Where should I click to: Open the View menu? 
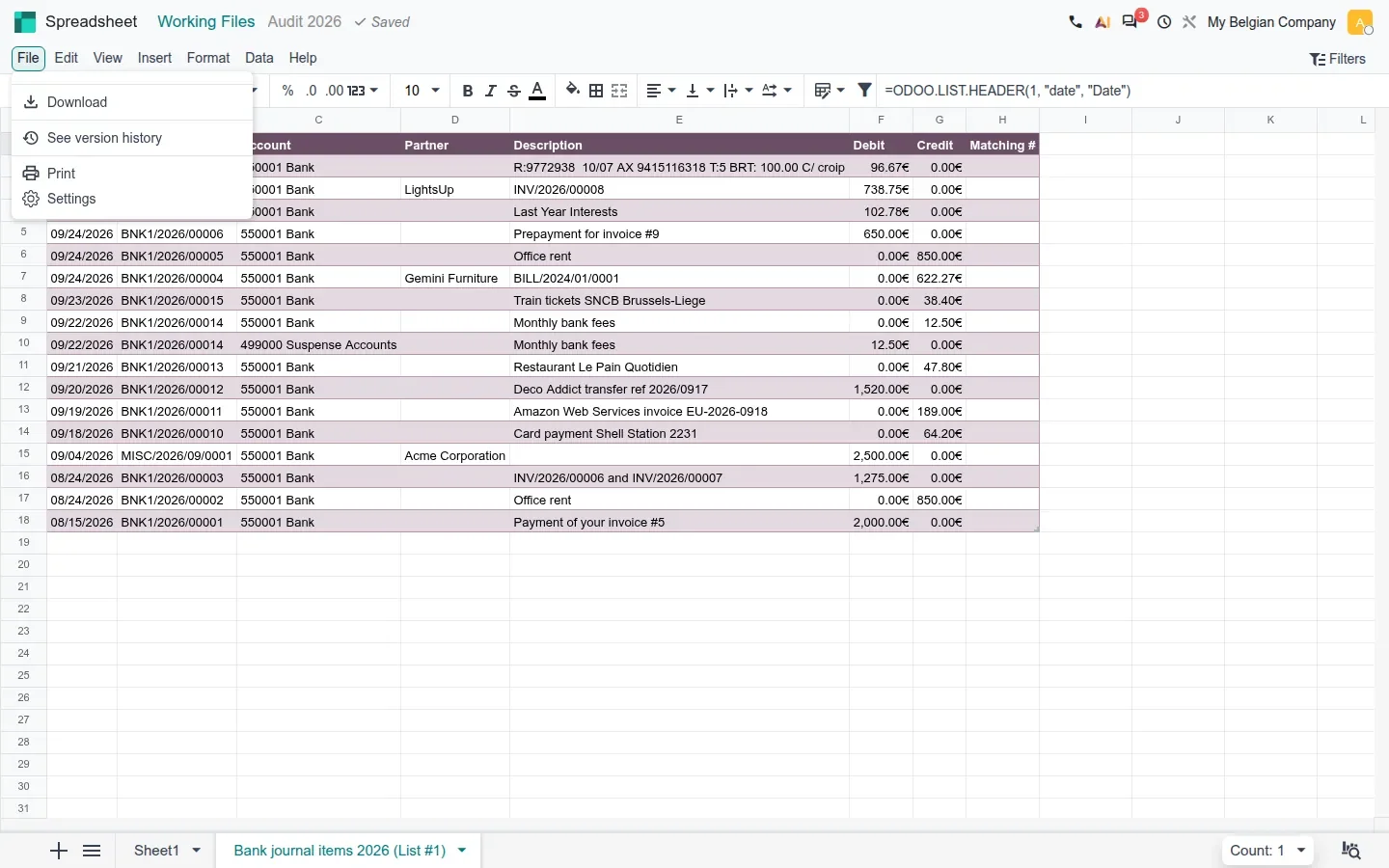pos(108,58)
